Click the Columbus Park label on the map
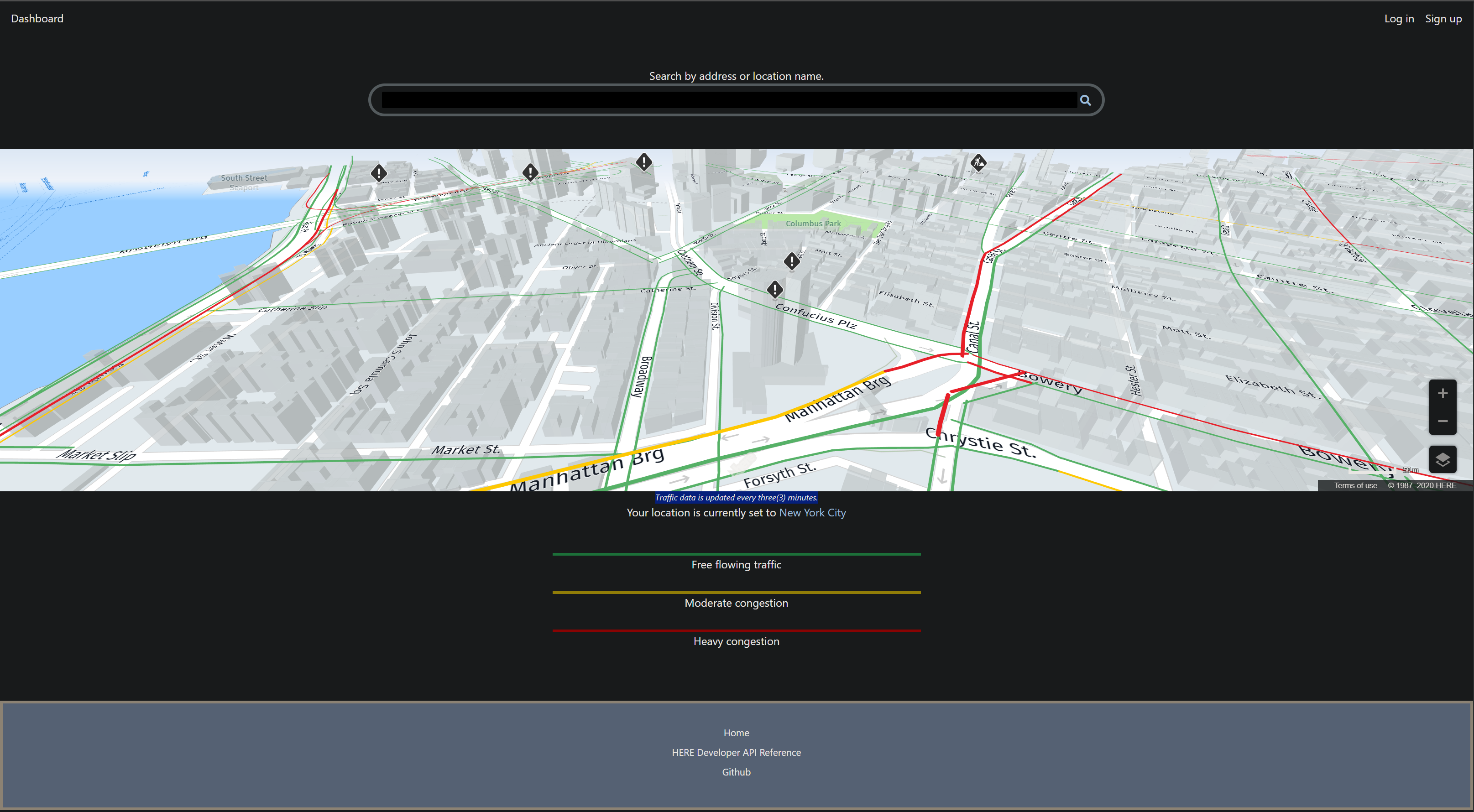The height and width of the screenshot is (812, 1474). [x=813, y=224]
